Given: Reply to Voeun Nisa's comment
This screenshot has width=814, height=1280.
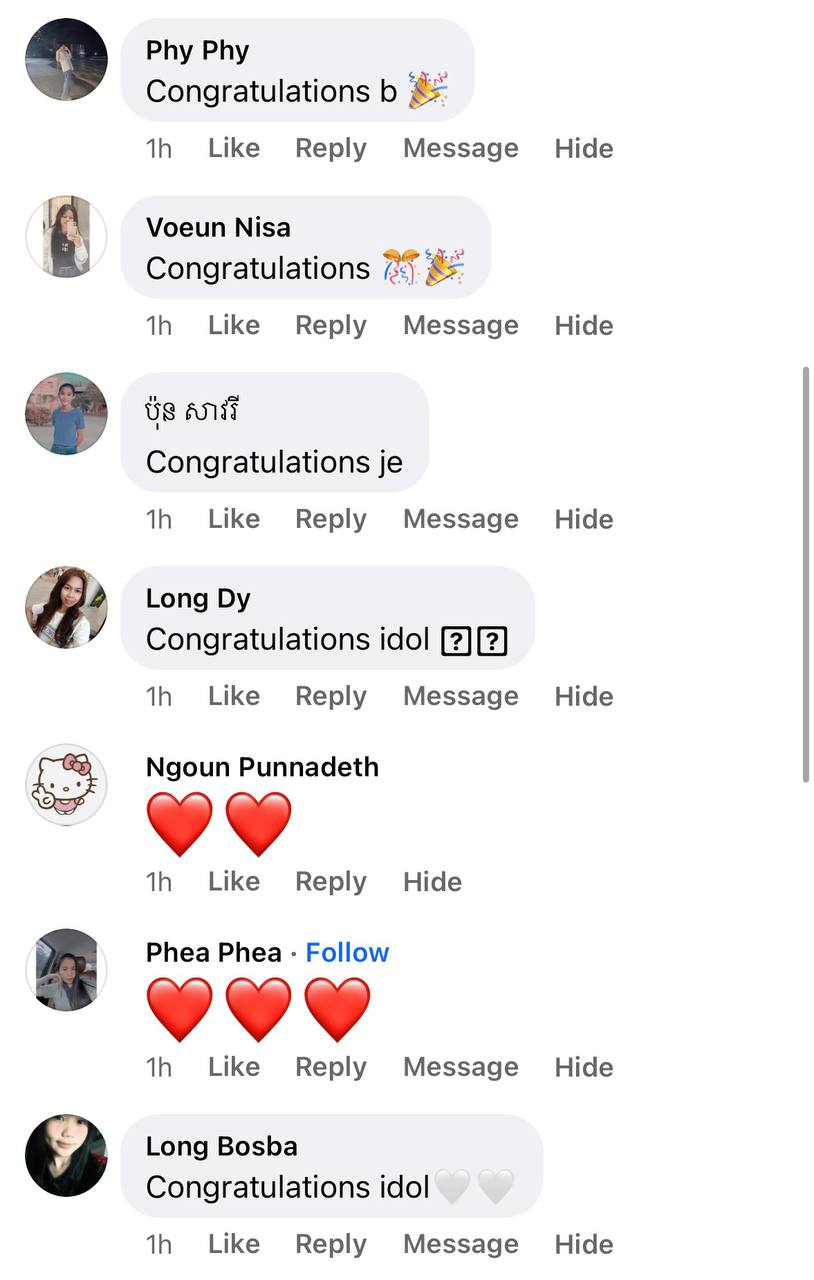Looking at the screenshot, I should [331, 326].
